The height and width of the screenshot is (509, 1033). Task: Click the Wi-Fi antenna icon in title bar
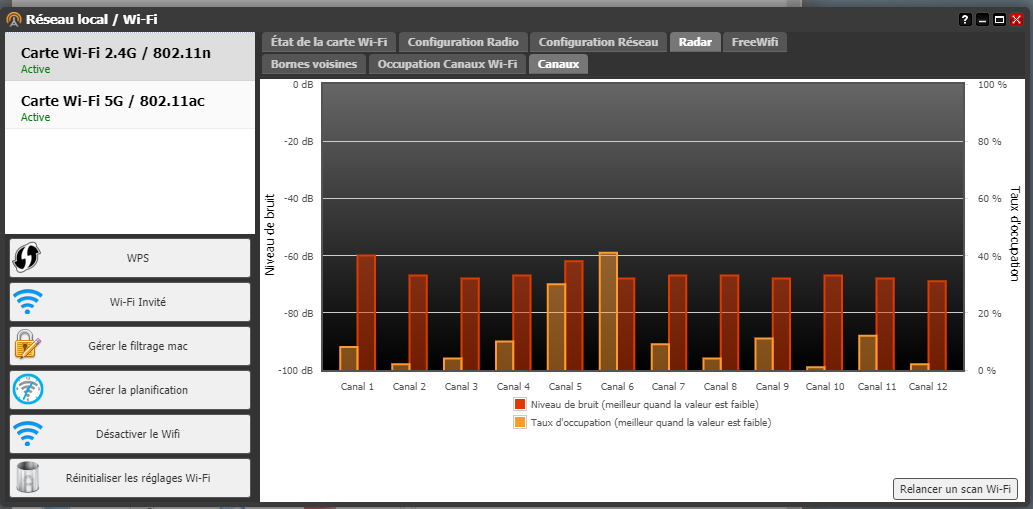(x=13, y=19)
